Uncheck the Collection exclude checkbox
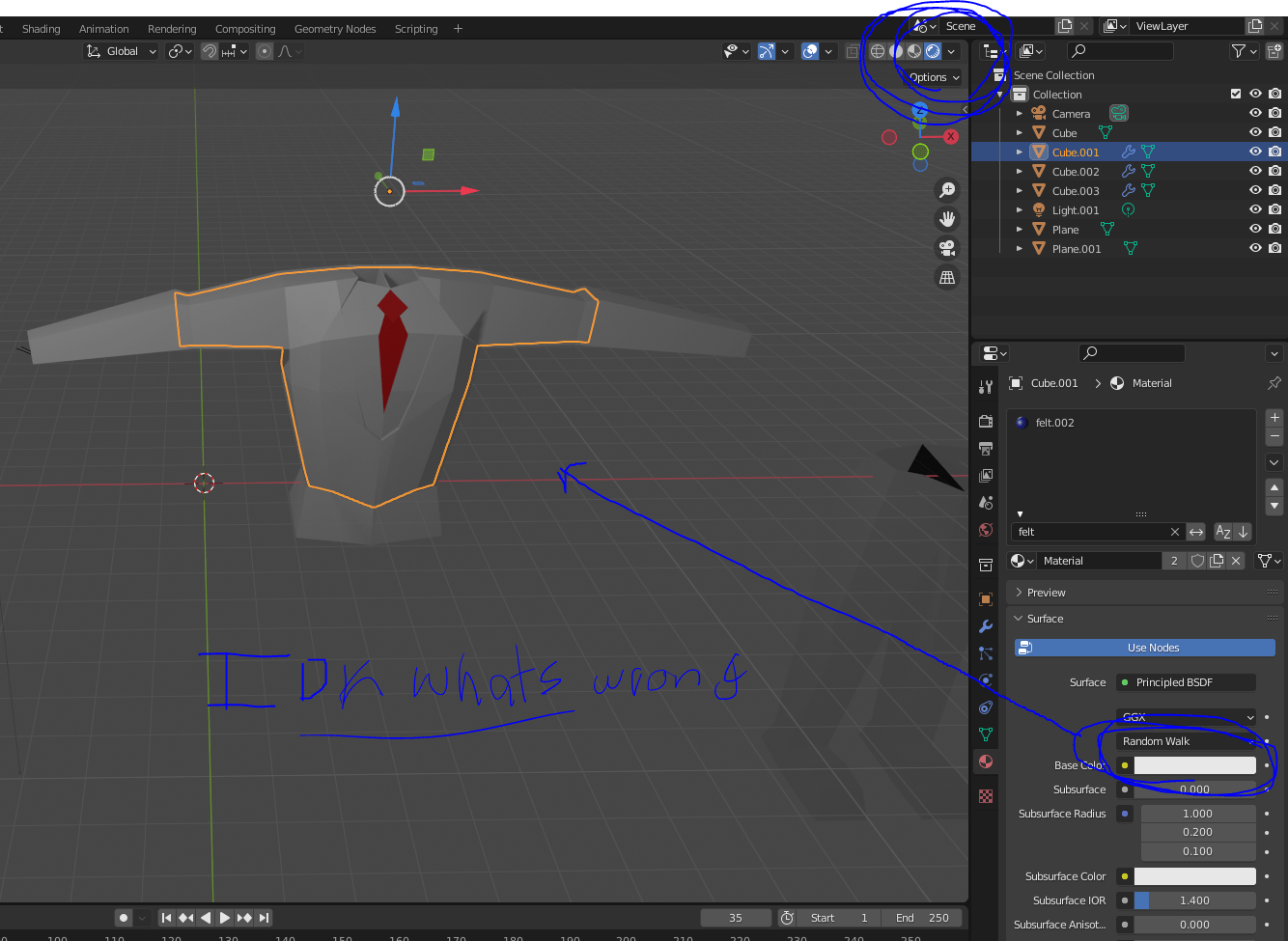 [1236, 94]
